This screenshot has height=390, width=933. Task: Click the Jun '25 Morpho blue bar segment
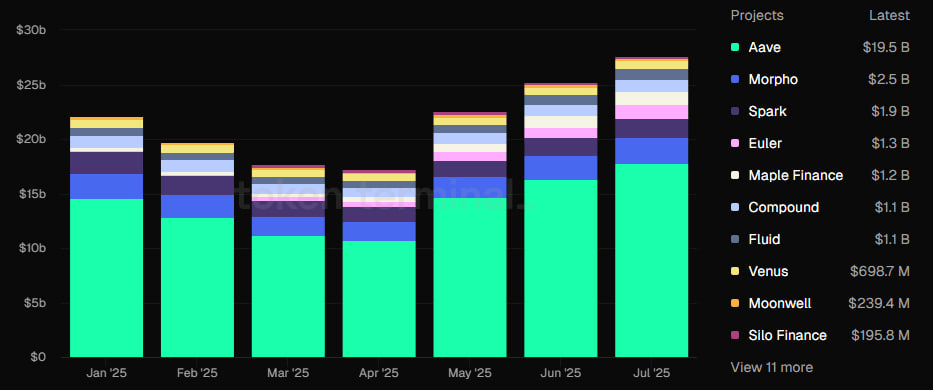[x=561, y=168]
